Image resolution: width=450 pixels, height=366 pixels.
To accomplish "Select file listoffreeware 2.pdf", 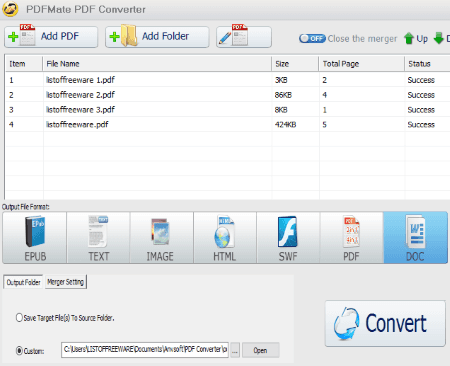I will point(80,95).
